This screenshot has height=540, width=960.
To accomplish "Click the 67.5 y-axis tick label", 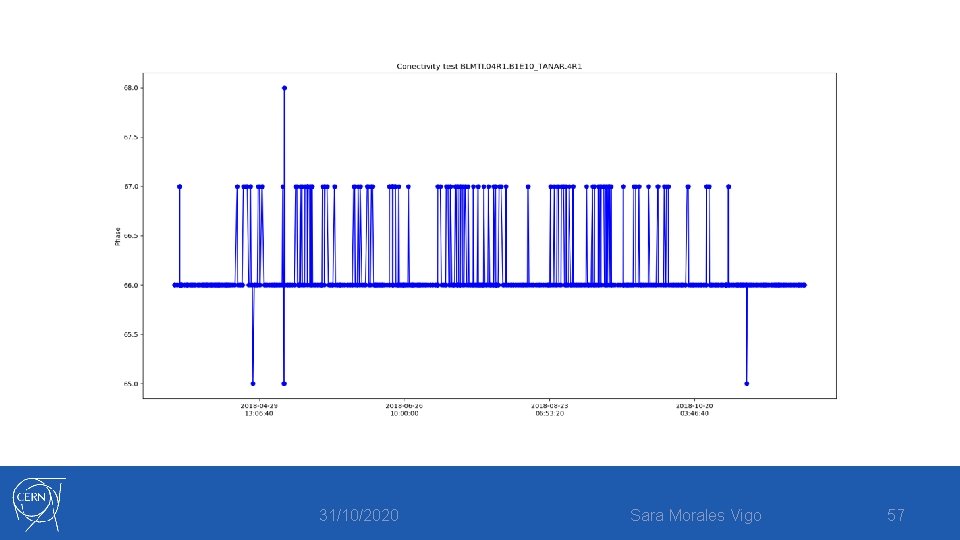I will coord(130,138).
